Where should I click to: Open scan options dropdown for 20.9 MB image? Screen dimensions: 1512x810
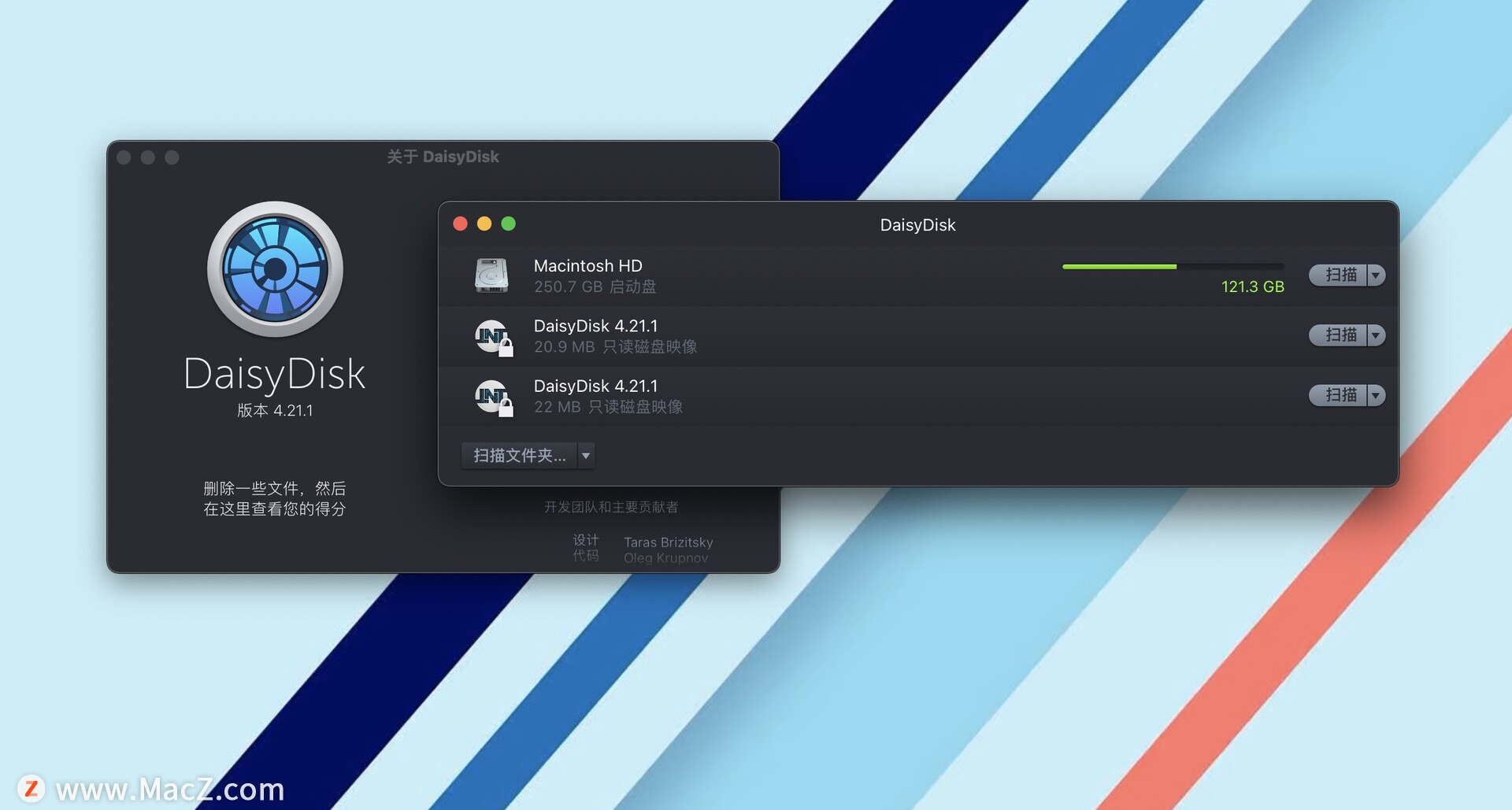click(1376, 335)
